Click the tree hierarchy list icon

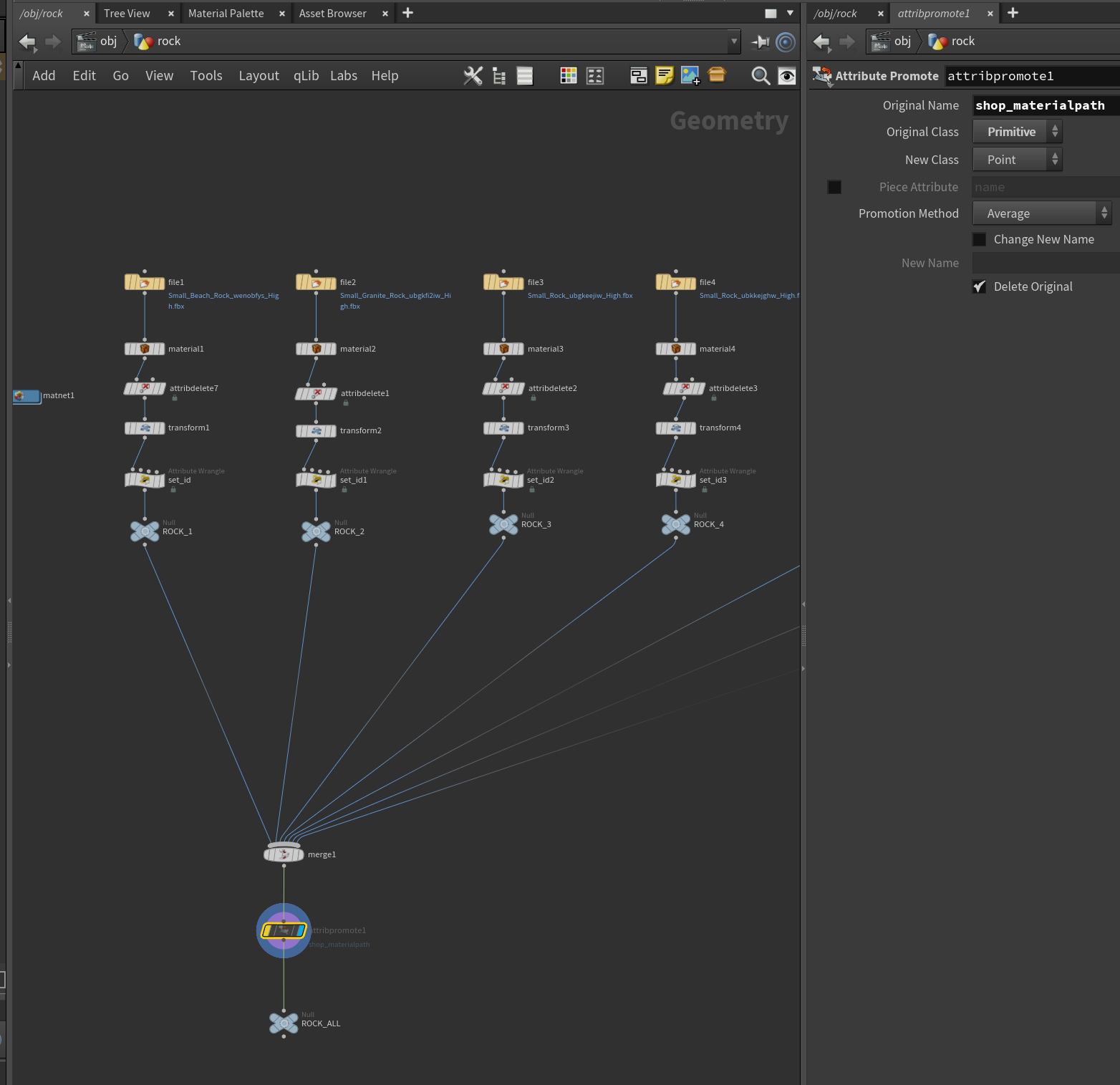coord(499,76)
